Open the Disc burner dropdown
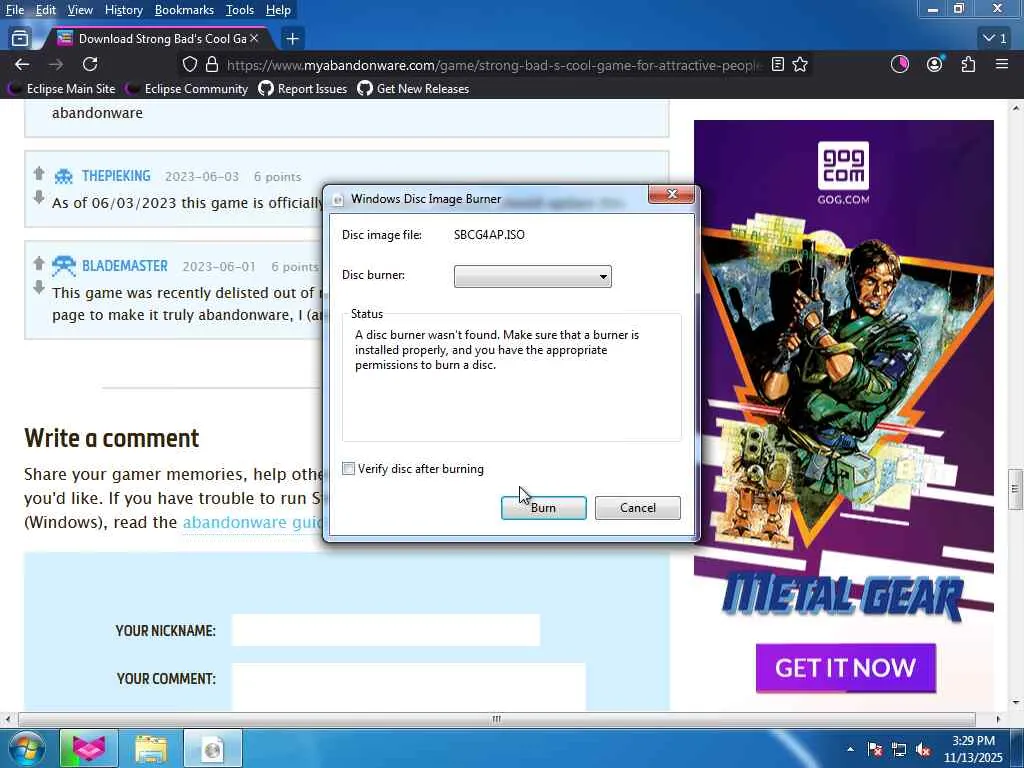1024x768 pixels. click(532, 276)
